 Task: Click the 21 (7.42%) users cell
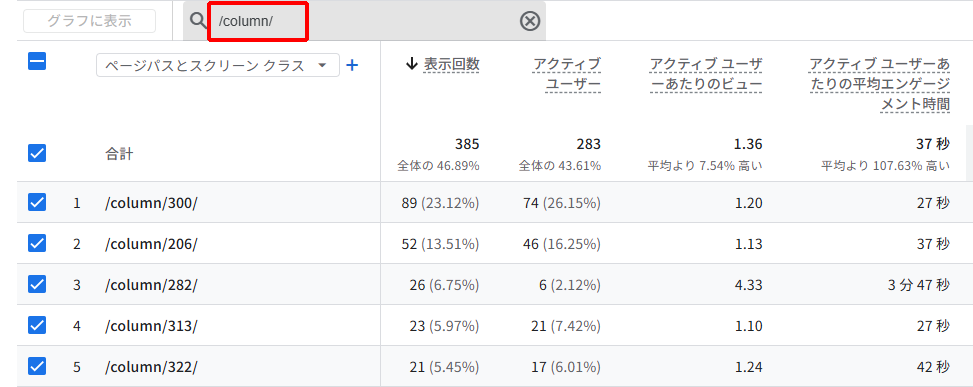pos(565,326)
